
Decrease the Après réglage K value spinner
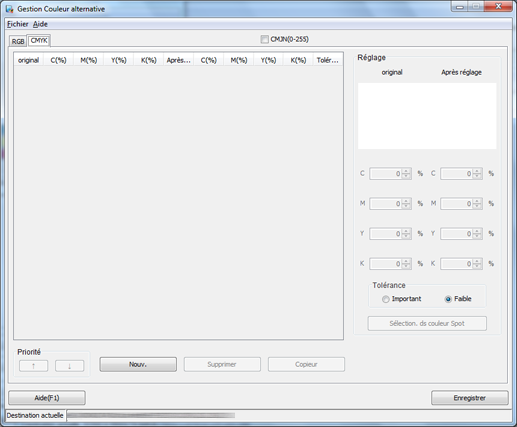click(477, 266)
